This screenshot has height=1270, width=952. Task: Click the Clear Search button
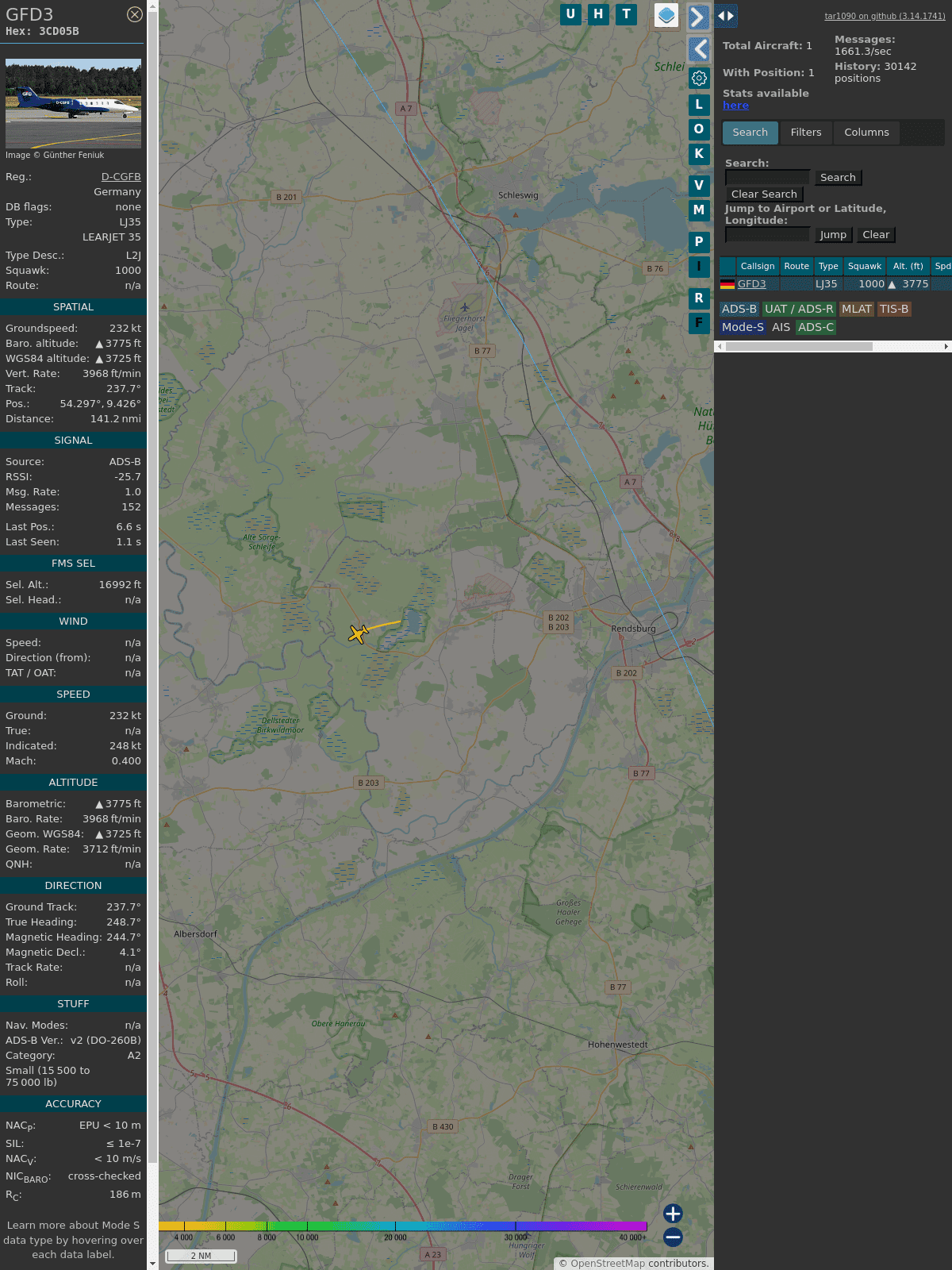764,194
